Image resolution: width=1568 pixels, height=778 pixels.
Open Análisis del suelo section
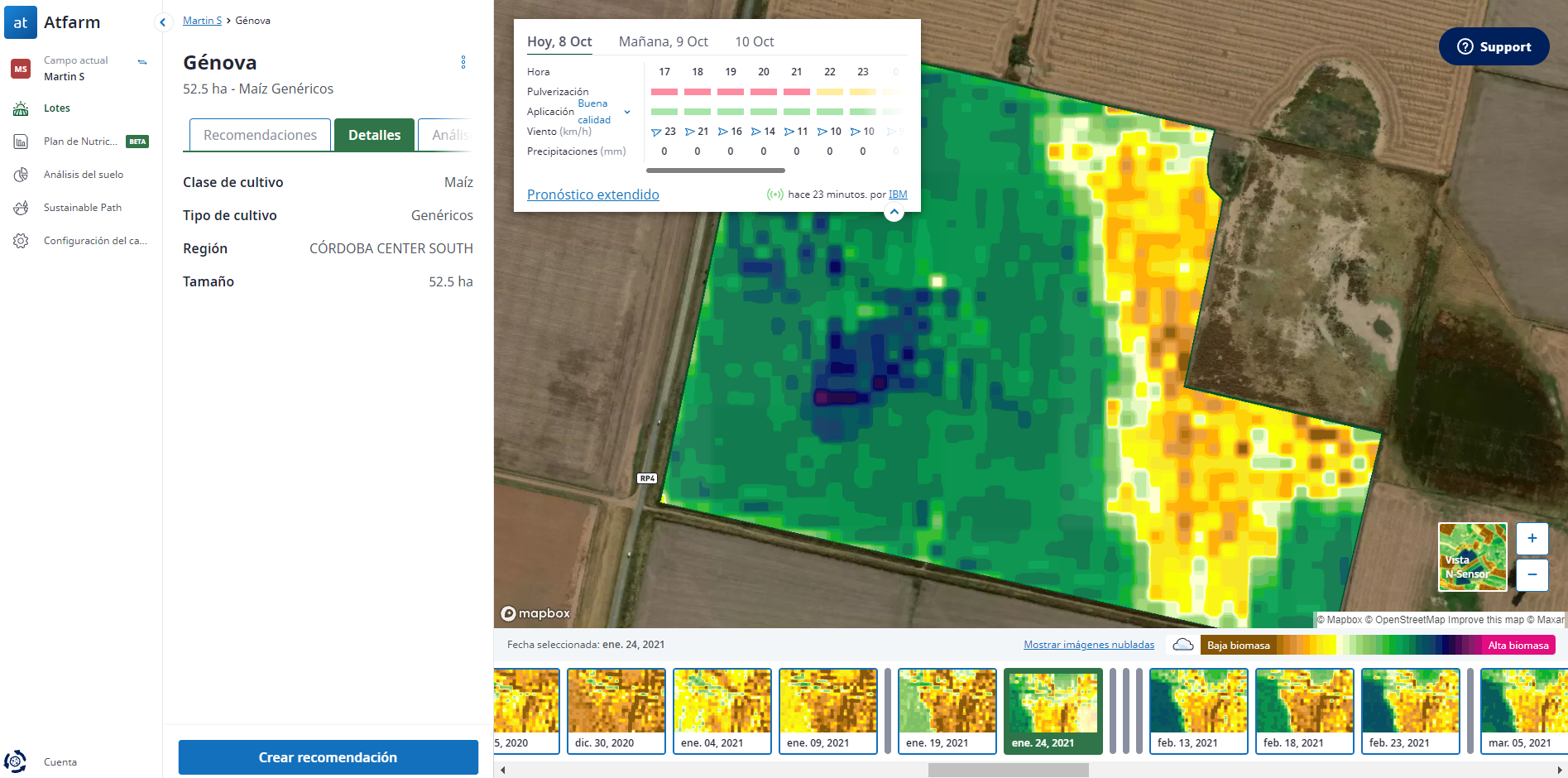coord(83,175)
